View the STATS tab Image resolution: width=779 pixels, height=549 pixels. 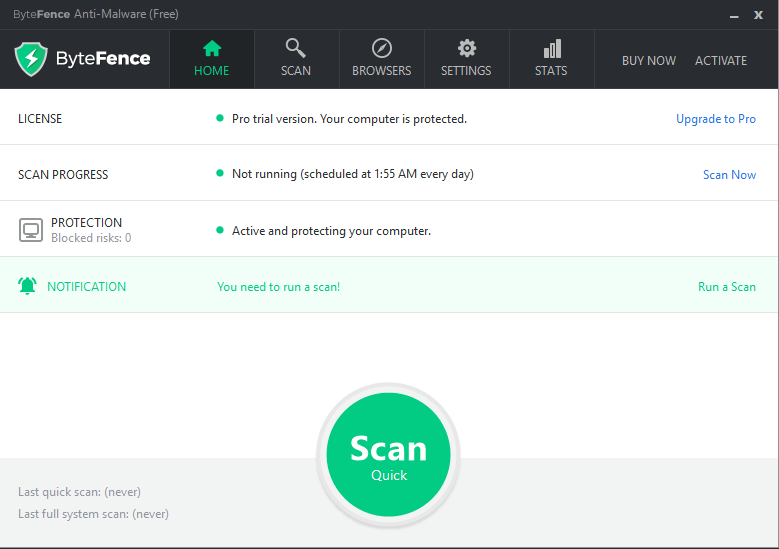[551, 59]
